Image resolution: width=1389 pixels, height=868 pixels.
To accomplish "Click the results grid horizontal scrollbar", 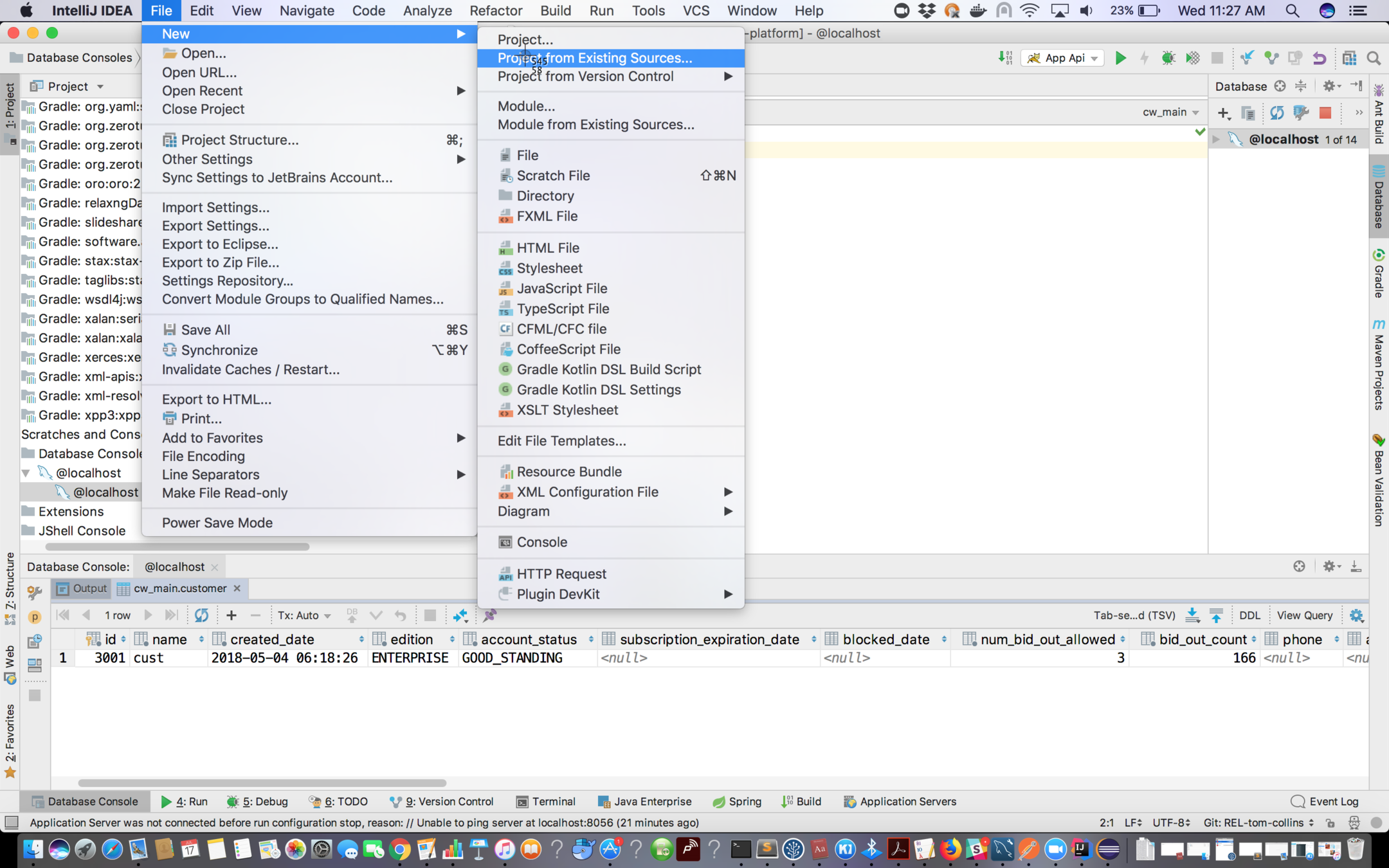I will click(x=262, y=782).
